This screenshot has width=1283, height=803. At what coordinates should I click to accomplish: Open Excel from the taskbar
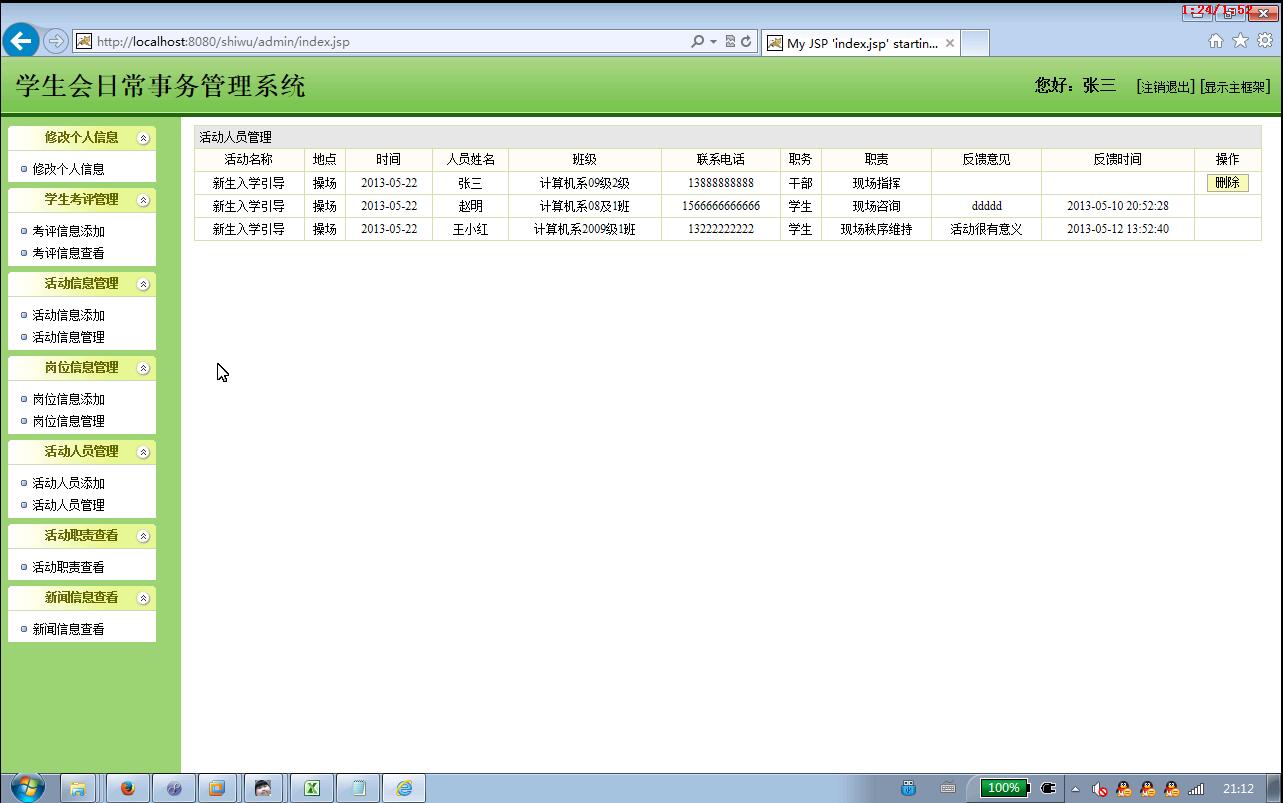click(x=311, y=788)
